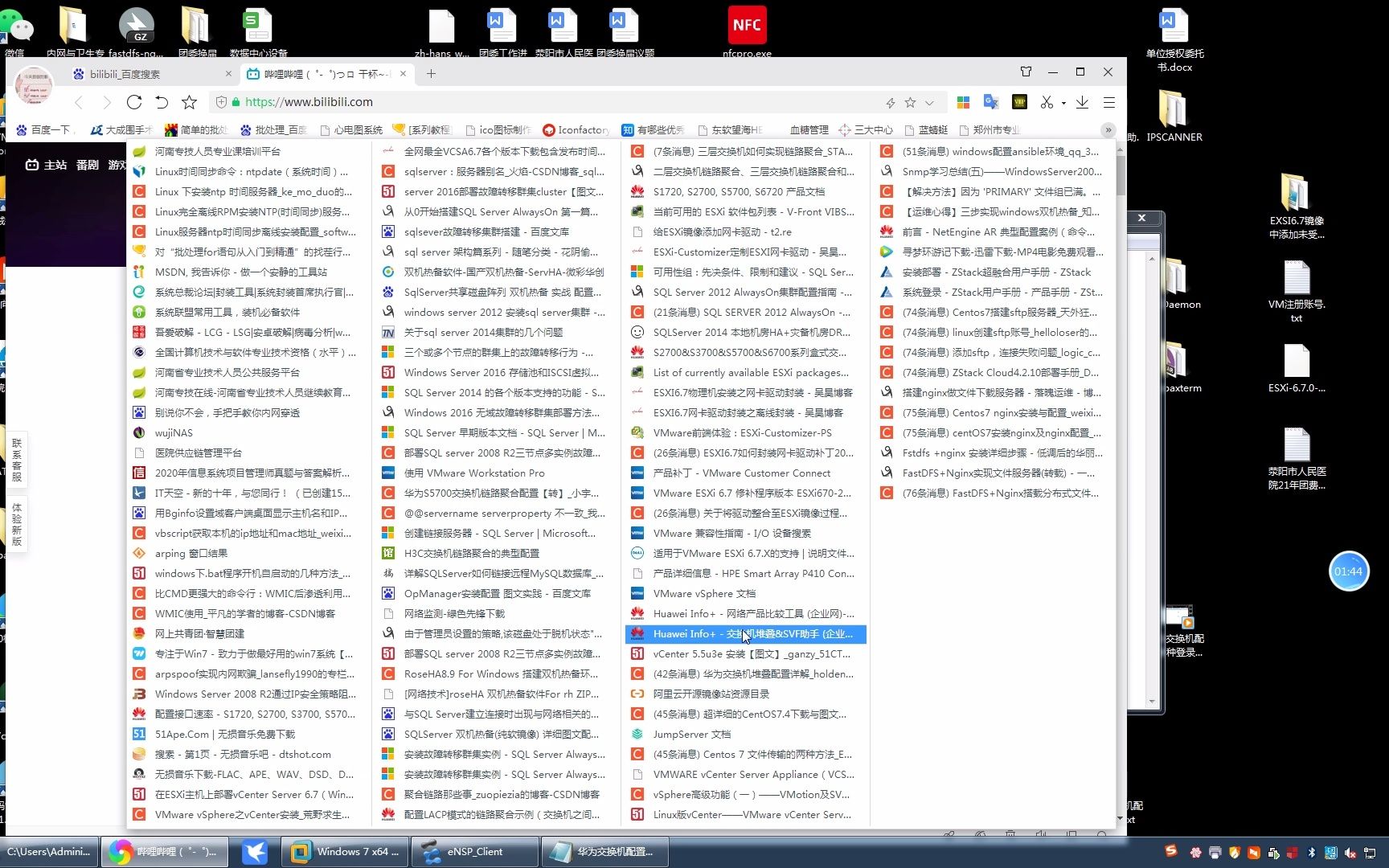Click the undo/restore closed tab icon

click(162, 102)
